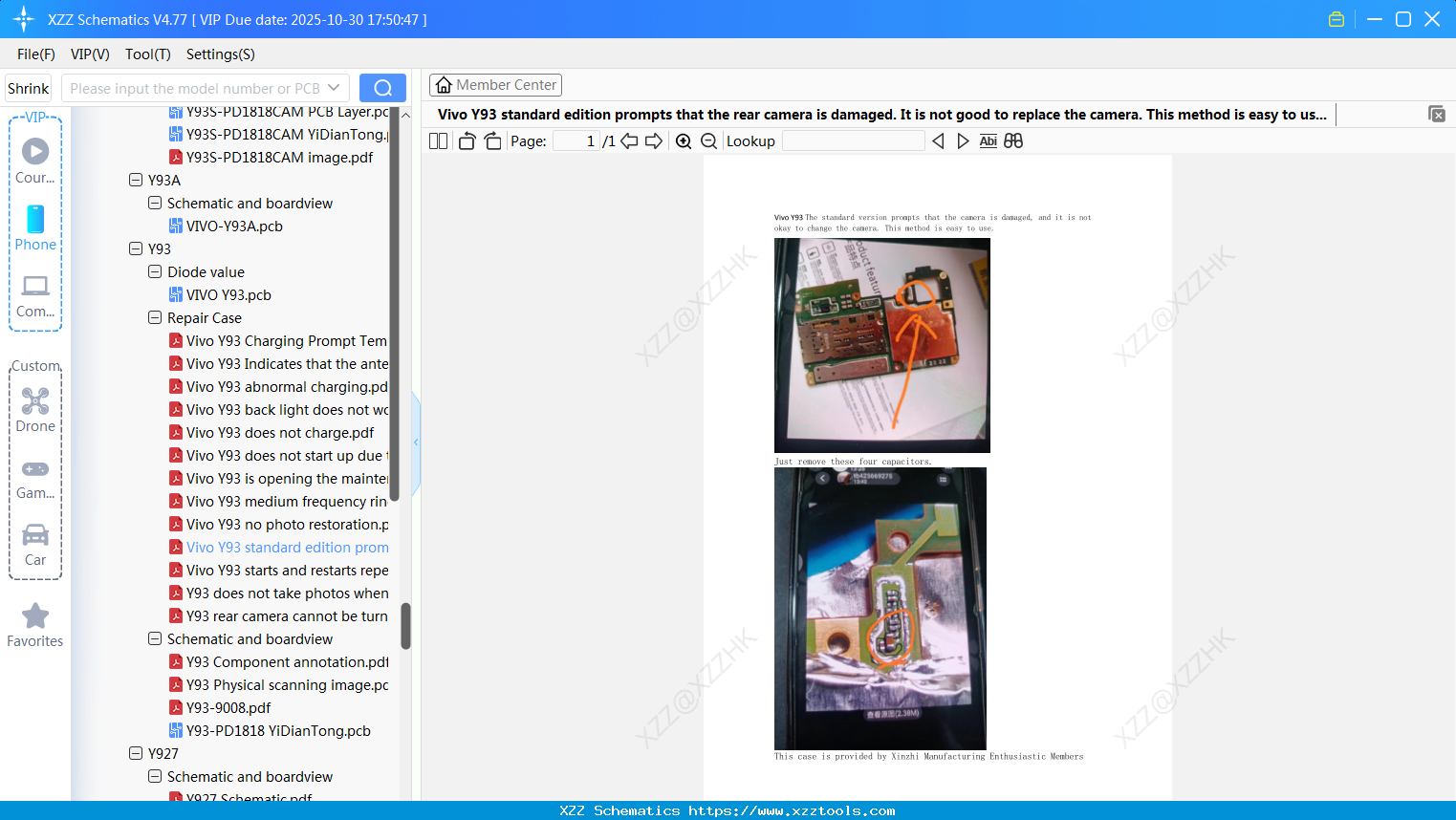Screen dimensions: 1456x820
Task: Zoom in on the PDF document
Action: 684,140
